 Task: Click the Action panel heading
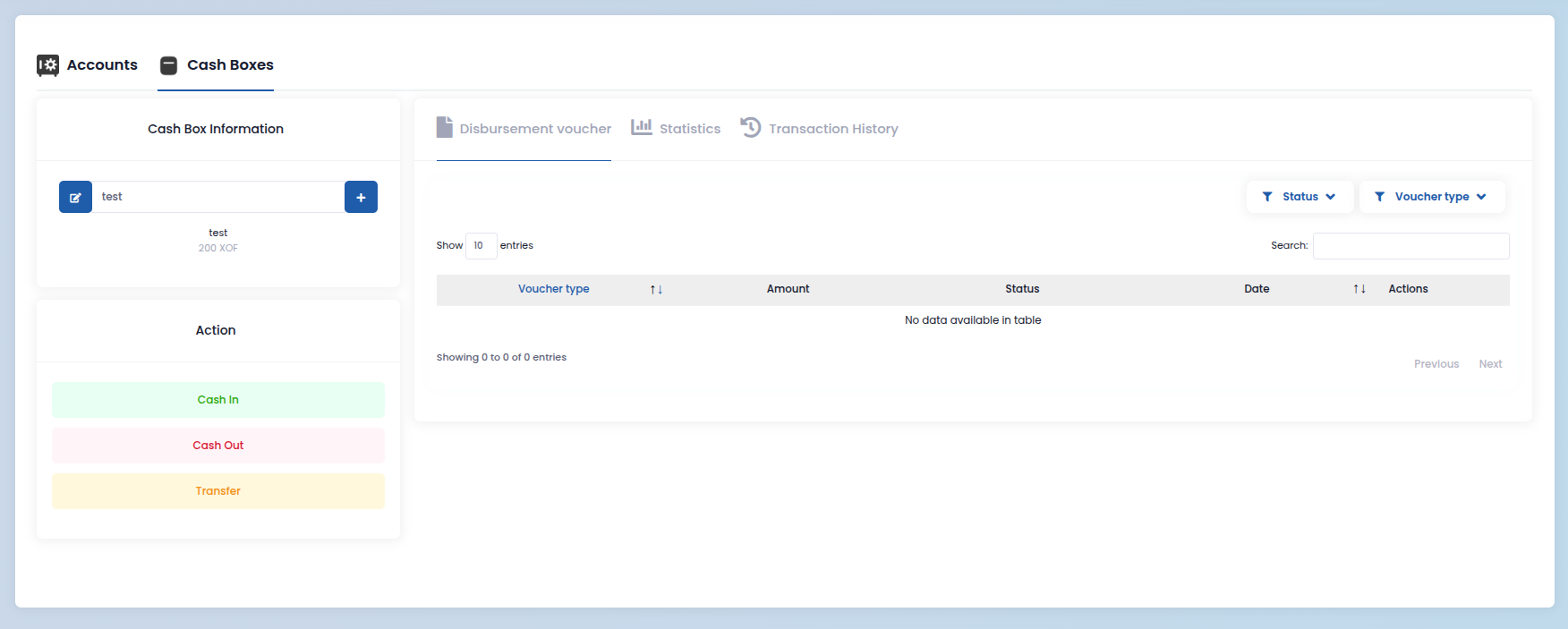click(216, 330)
